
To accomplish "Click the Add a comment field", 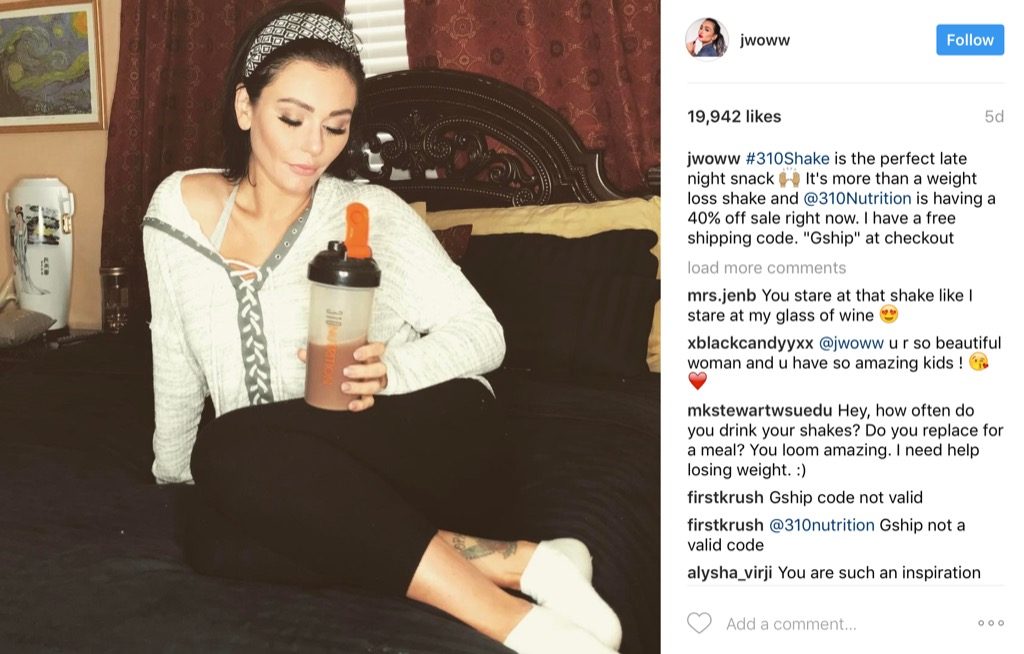I will tap(791, 624).
